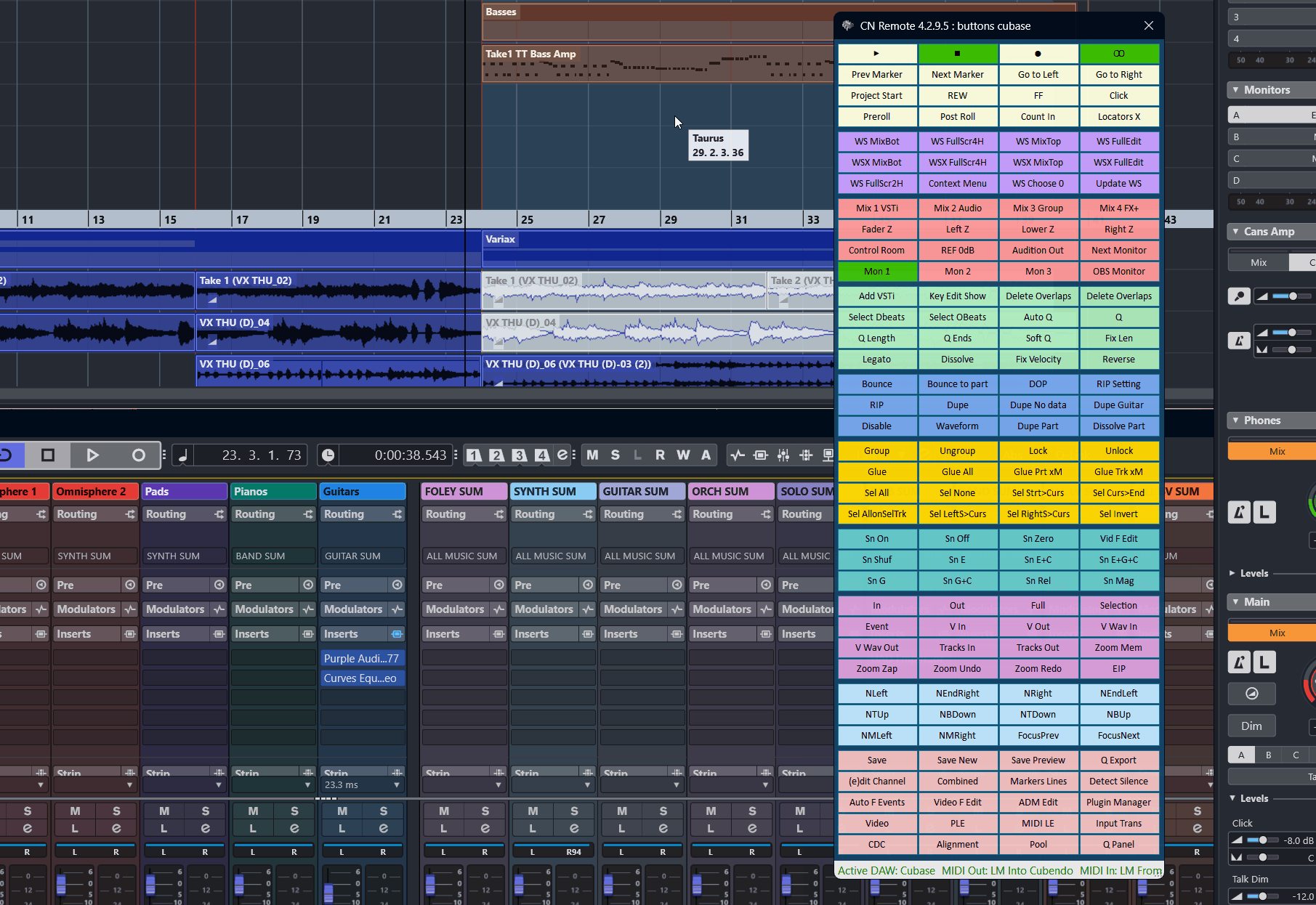Click the Bounce button in CN Remote
This screenshot has width=1316, height=905.
tap(877, 384)
